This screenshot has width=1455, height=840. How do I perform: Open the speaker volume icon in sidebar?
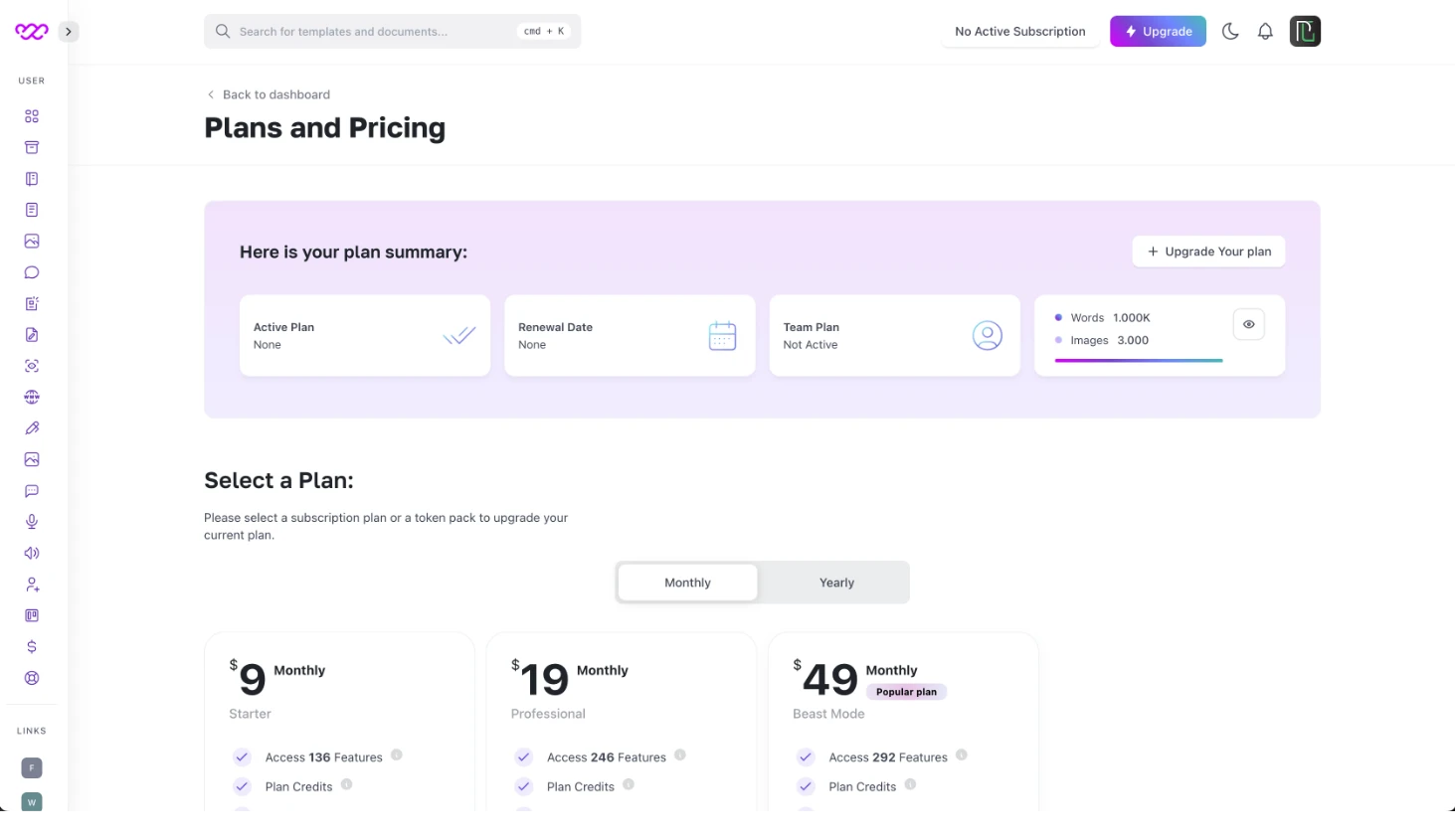(x=32, y=553)
